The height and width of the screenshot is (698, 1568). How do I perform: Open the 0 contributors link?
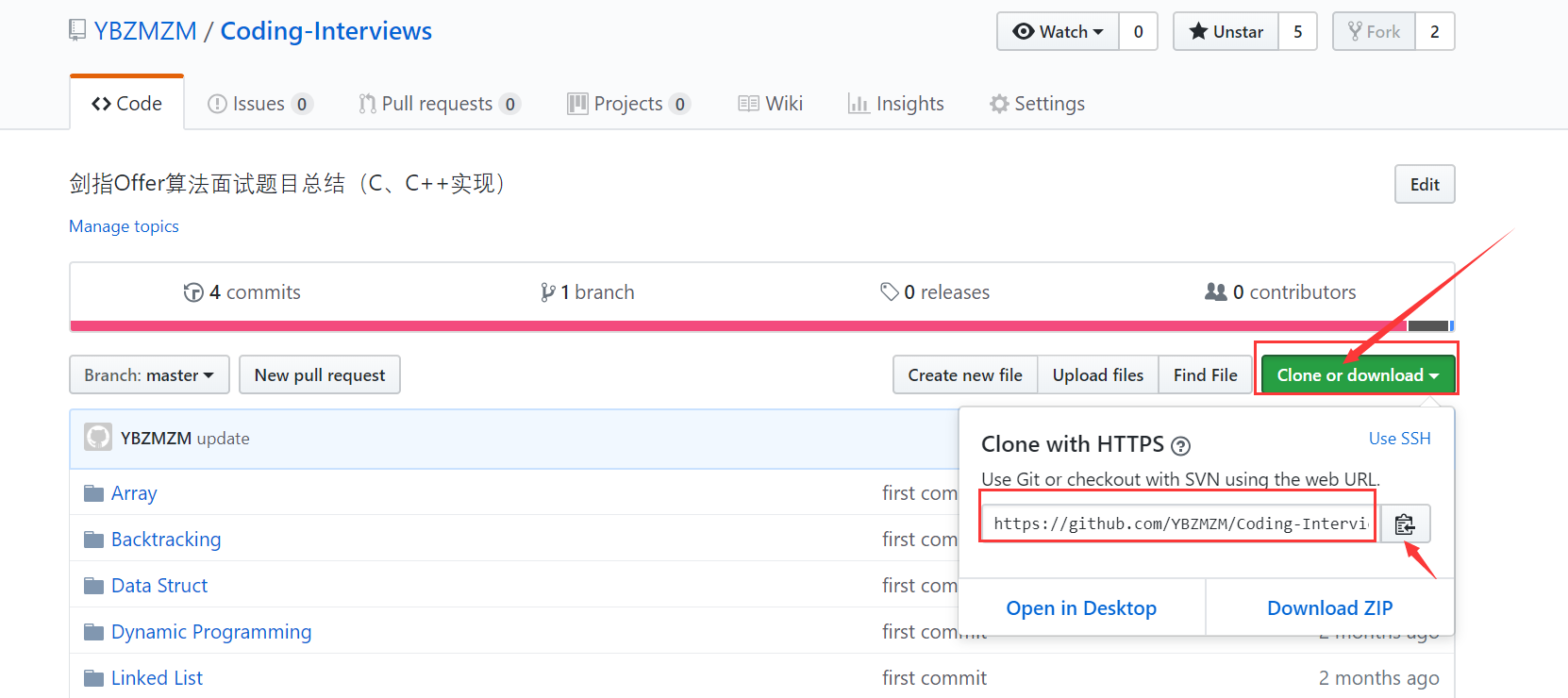coord(1280,292)
